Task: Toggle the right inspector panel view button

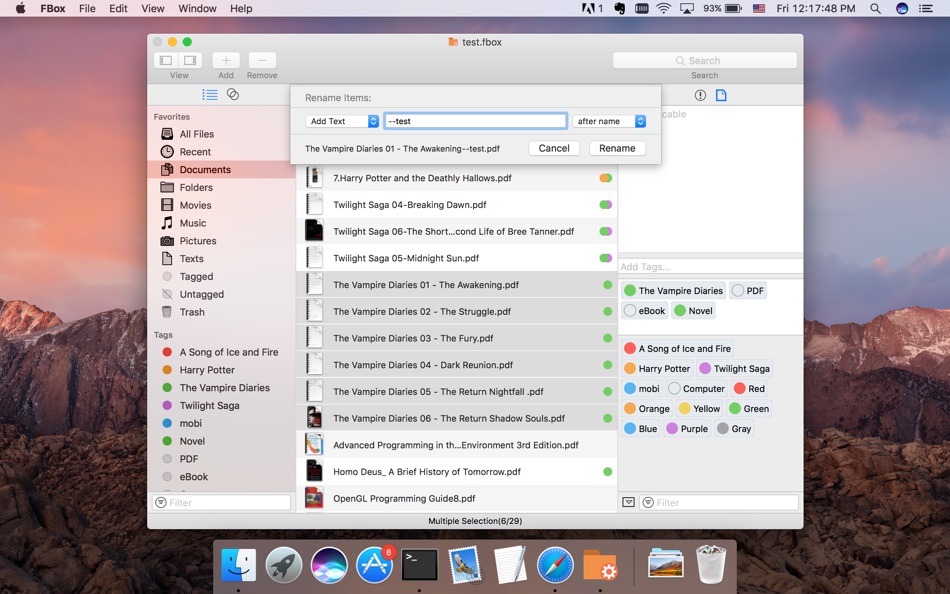Action: coord(190,60)
